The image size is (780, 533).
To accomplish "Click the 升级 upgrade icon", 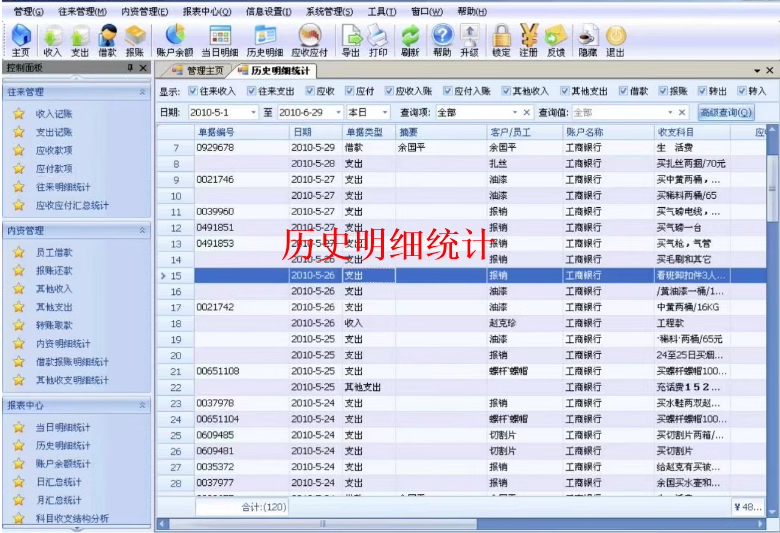I will click(x=469, y=40).
